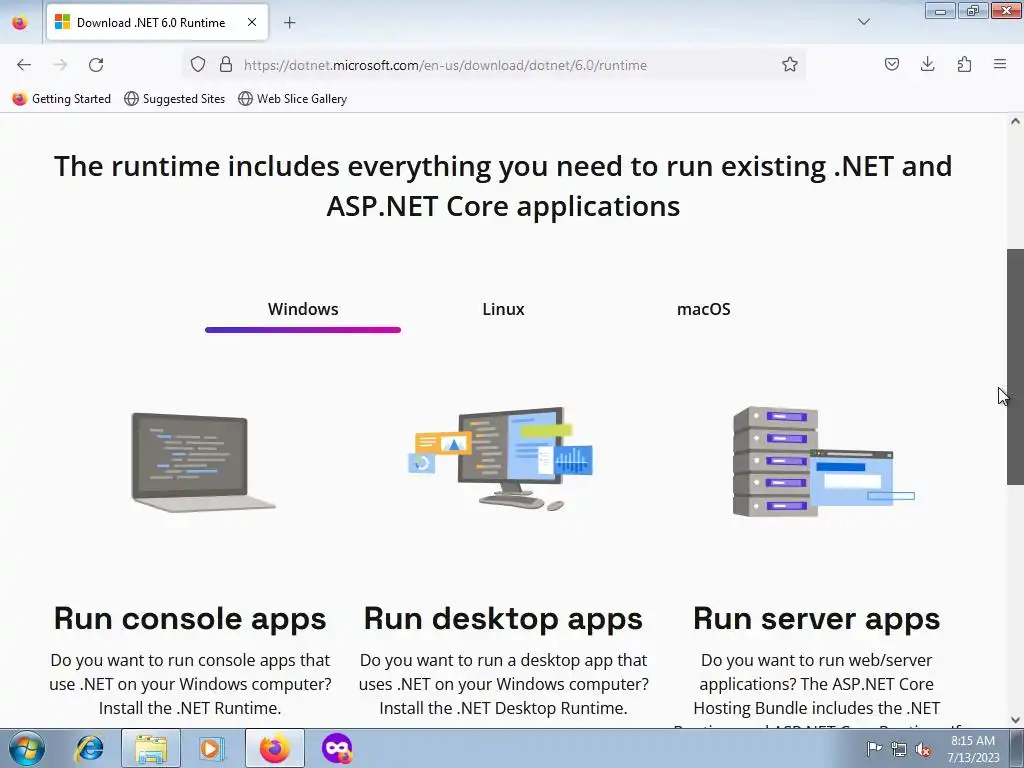Image resolution: width=1024 pixels, height=768 pixels.
Task: Close the Download .NET 6.0 Runtime tab
Action: tap(252, 22)
